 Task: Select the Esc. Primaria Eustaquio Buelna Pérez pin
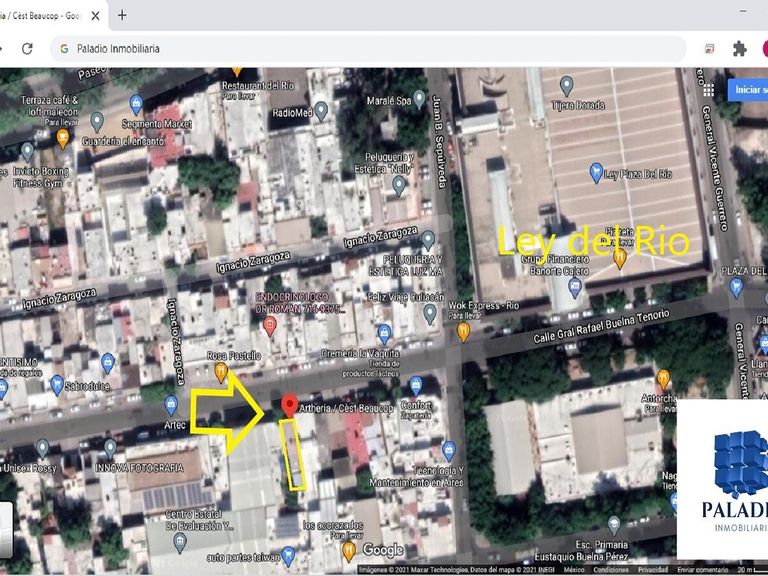(614, 526)
